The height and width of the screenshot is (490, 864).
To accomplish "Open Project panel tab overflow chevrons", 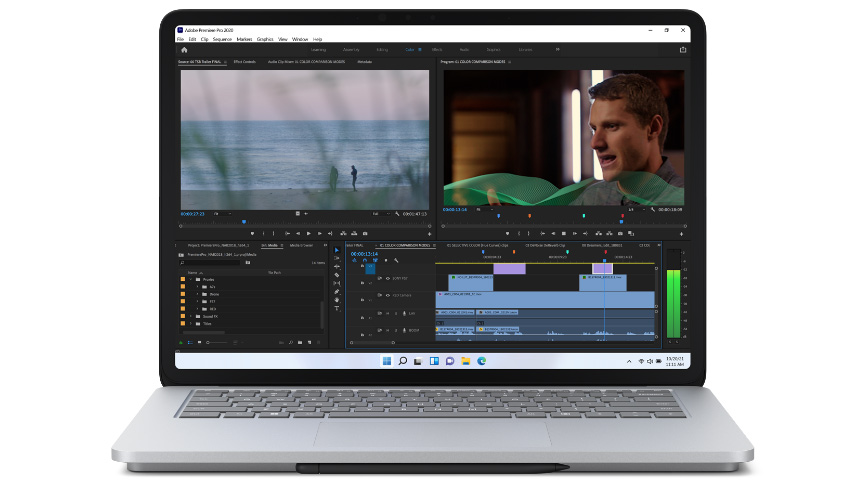I will coord(325,245).
